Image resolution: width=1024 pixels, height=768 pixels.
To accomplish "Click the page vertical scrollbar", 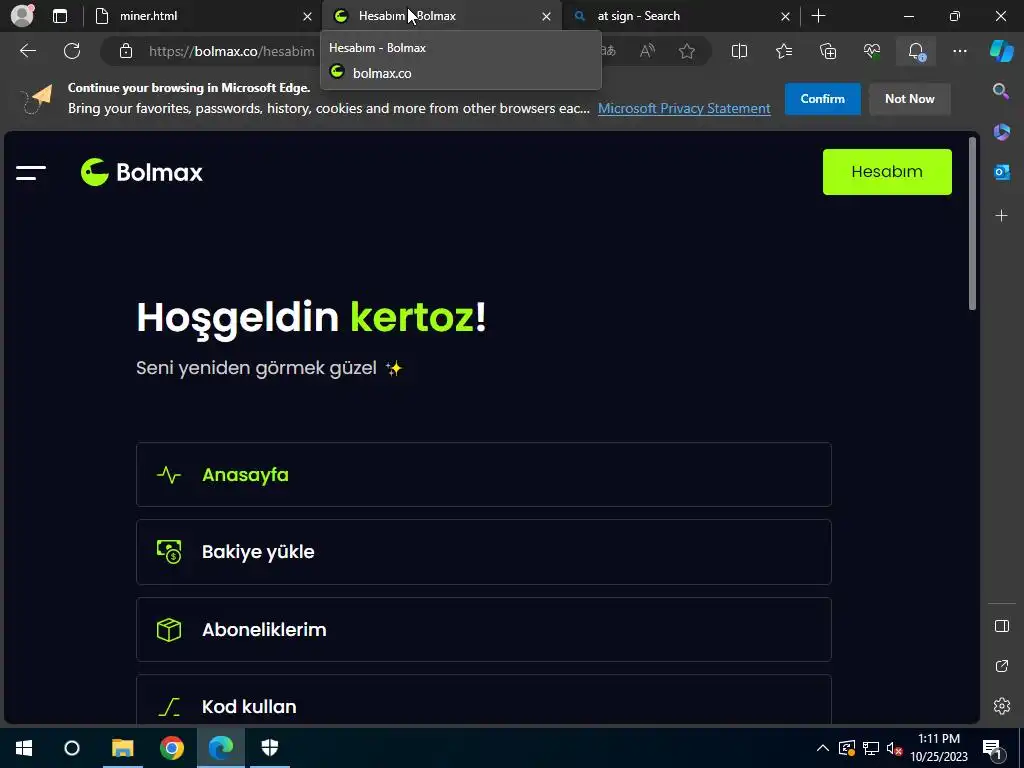I will [x=972, y=223].
